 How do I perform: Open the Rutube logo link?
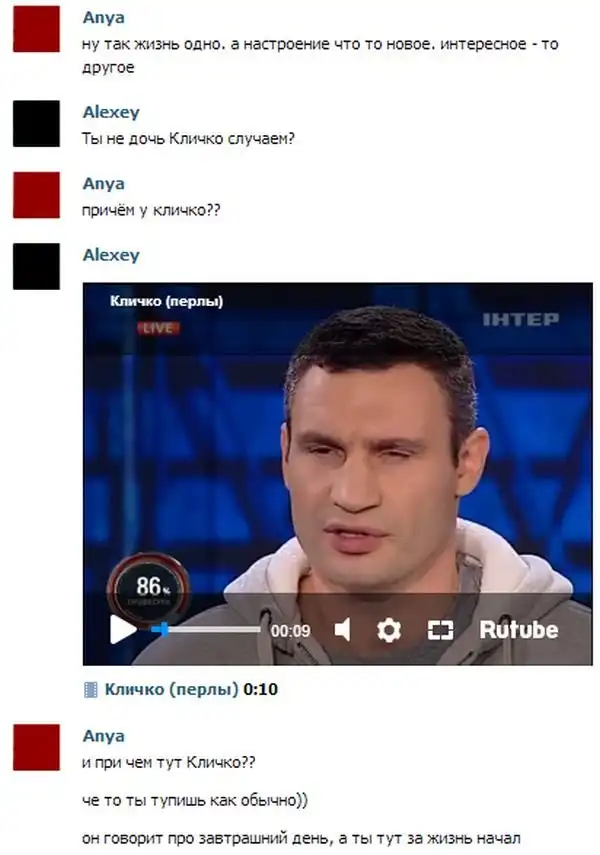click(519, 630)
